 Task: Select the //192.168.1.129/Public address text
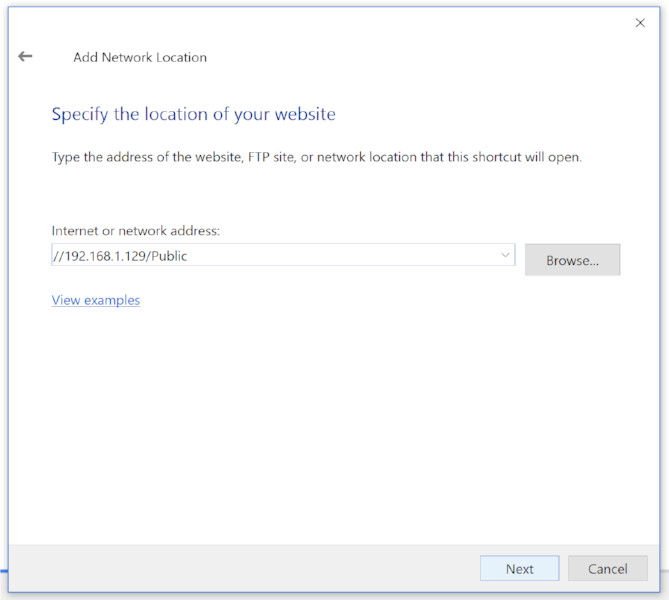tap(120, 256)
